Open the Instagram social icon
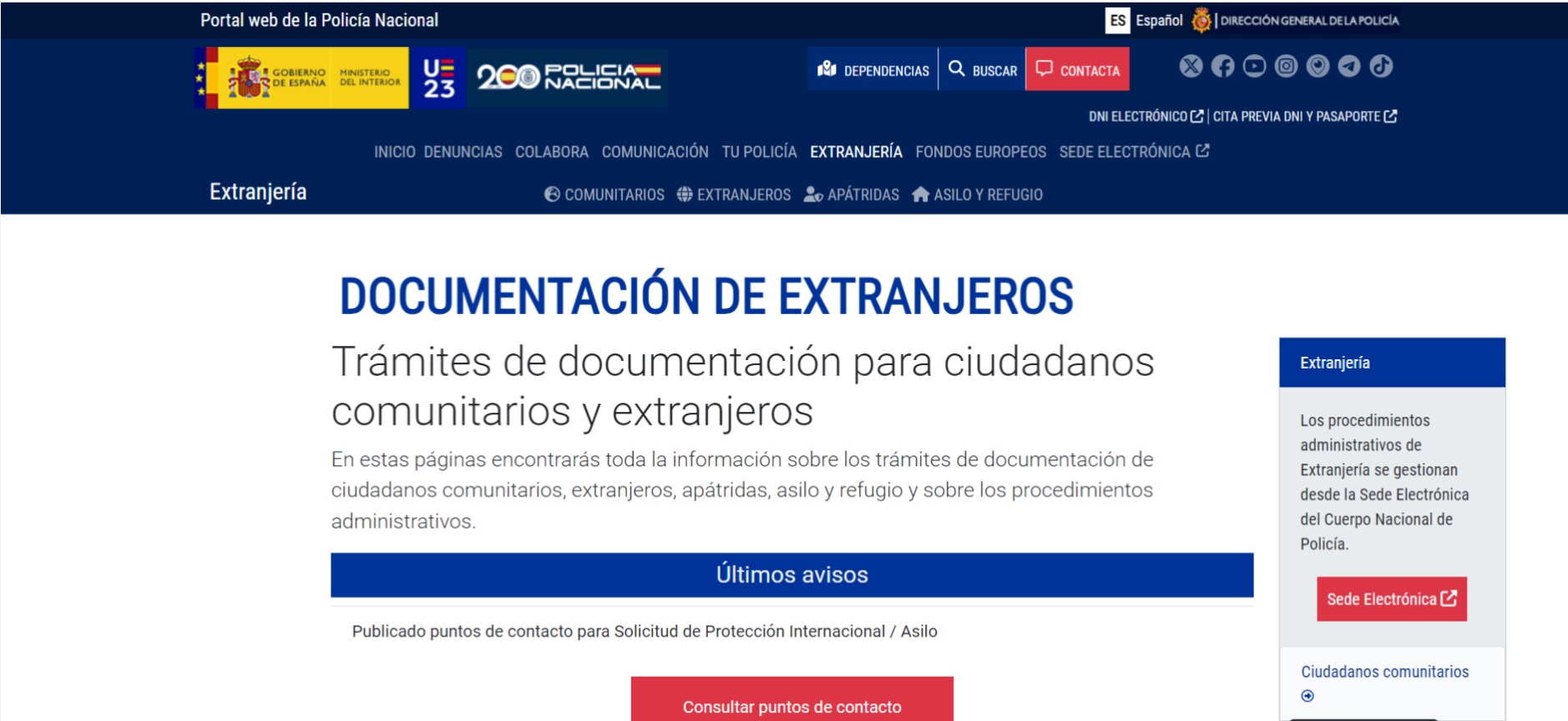This screenshot has height=721, width=1568. [x=1286, y=66]
